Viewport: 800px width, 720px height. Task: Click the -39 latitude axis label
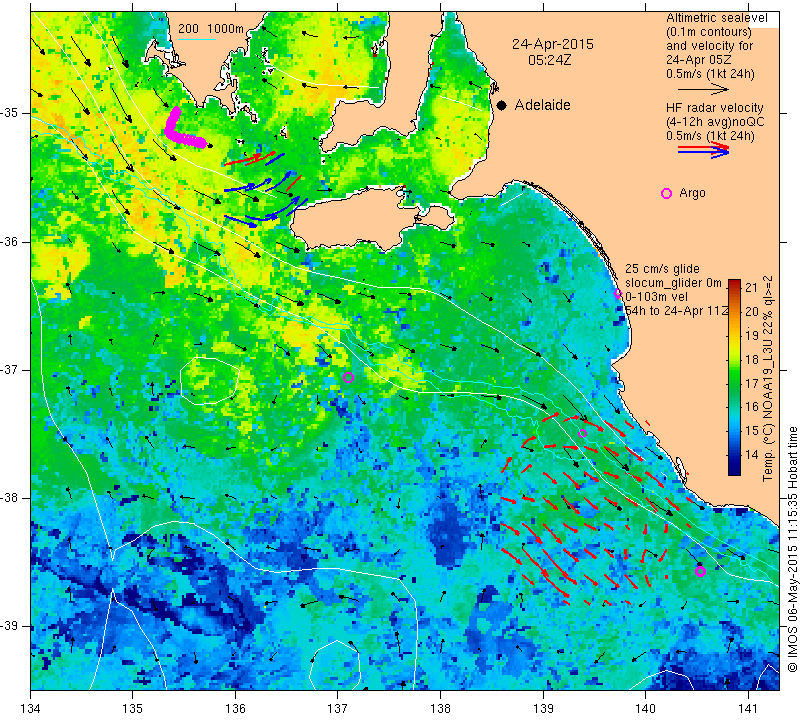click(x=11, y=626)
